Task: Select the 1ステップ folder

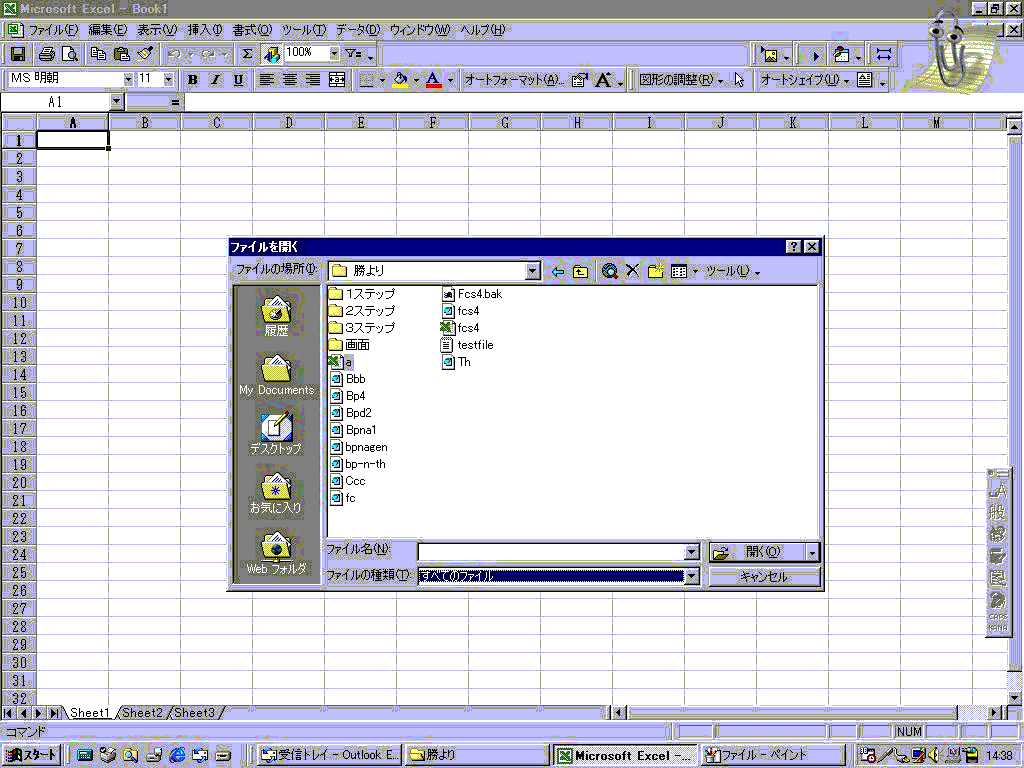Action: click(x=362, y=294)
